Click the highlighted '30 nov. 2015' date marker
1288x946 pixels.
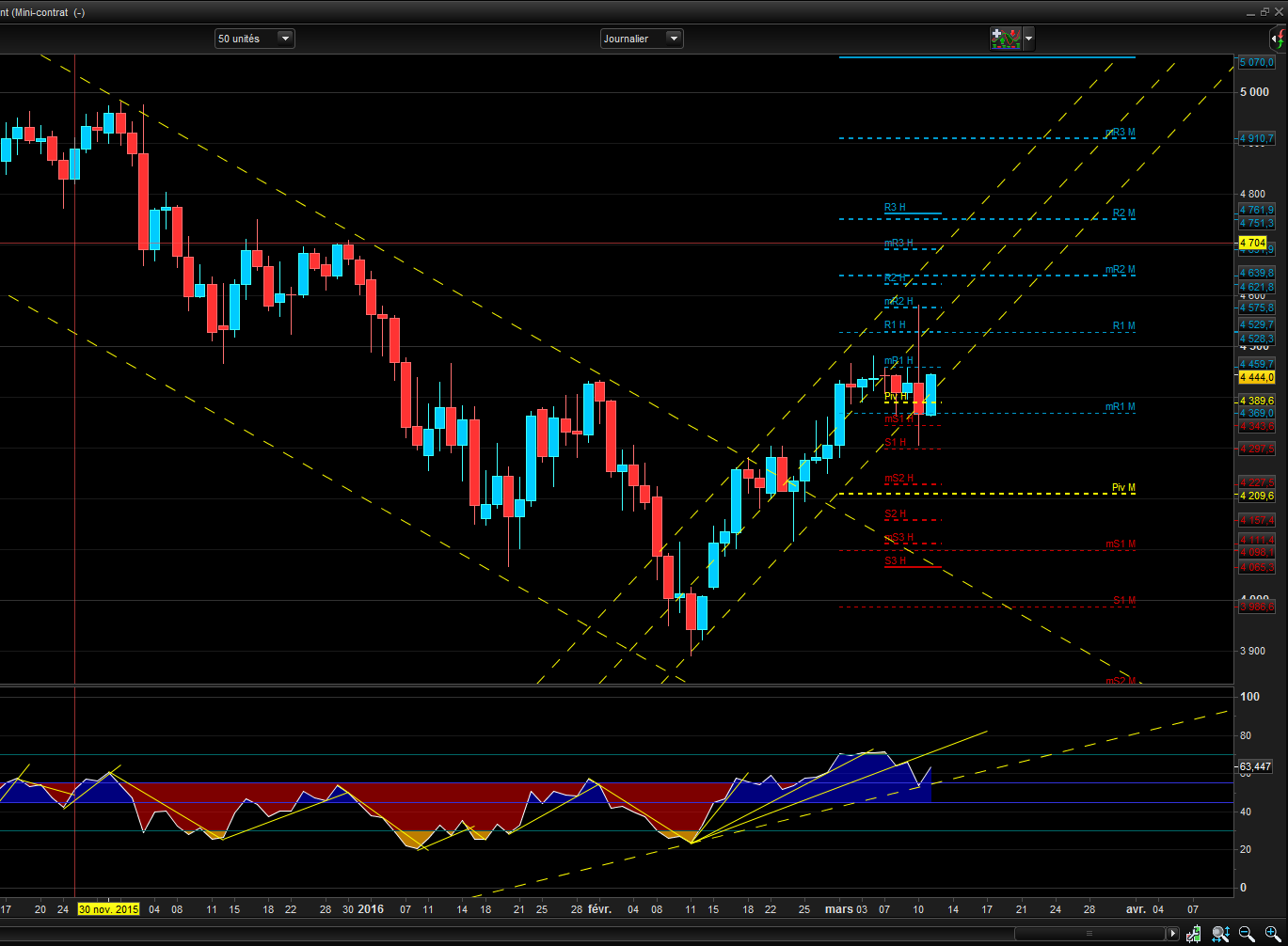click(x=108, y=909)
